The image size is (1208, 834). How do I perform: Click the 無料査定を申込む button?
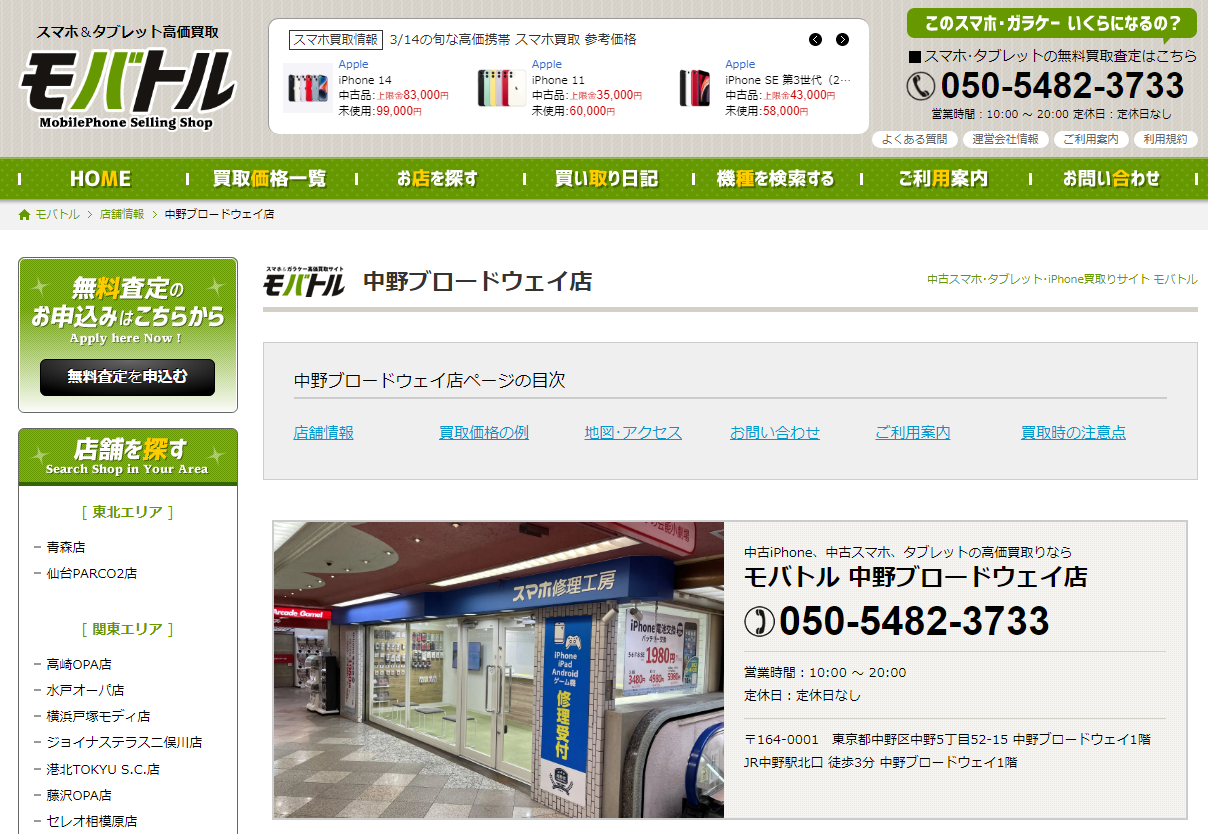tap(127, 377)
